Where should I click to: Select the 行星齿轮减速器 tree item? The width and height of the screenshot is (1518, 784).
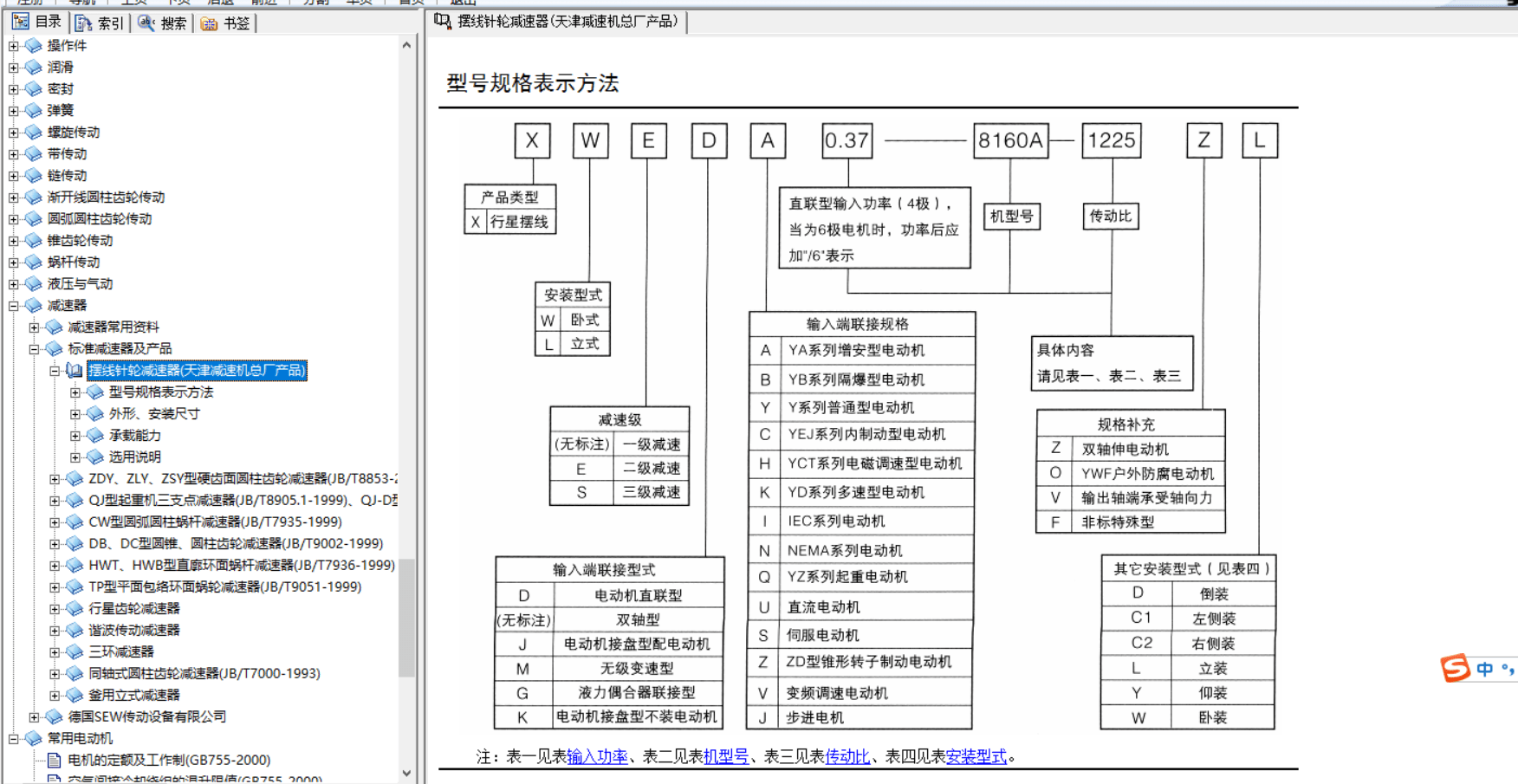point(134,608)
